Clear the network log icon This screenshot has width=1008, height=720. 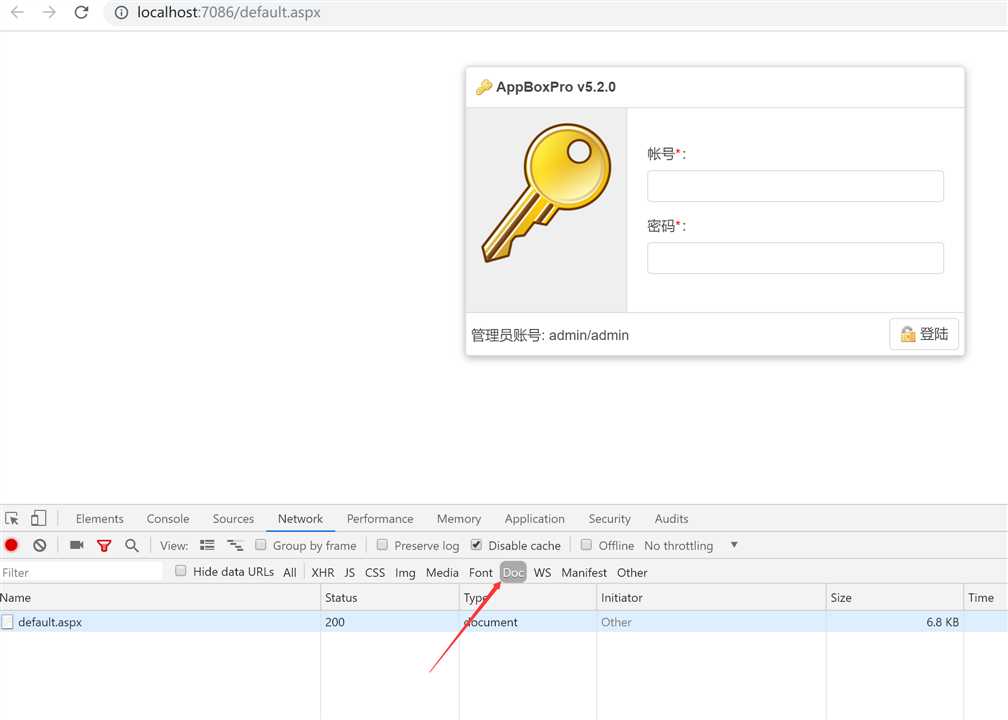point(40,545)
